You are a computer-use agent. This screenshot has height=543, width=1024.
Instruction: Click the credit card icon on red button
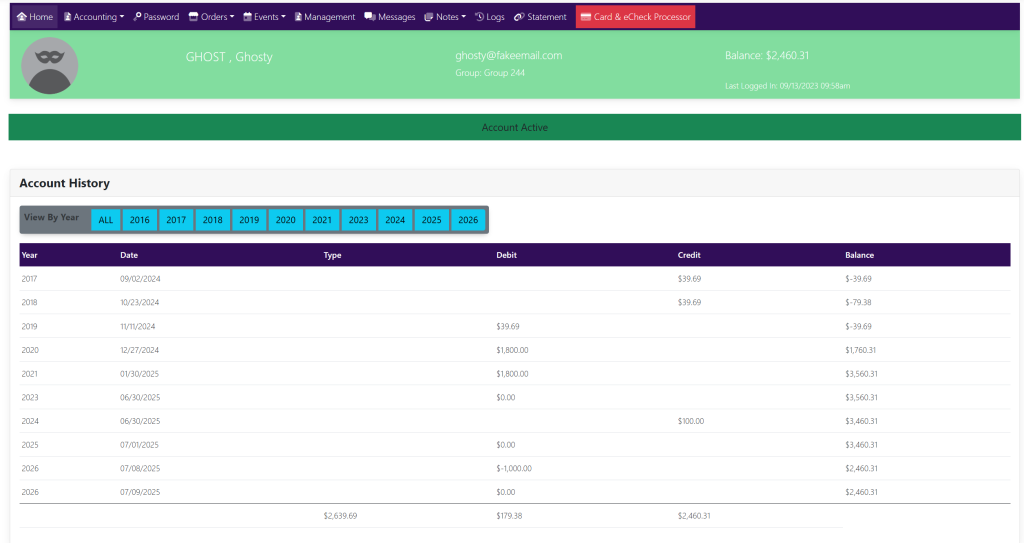click(586, 17)
